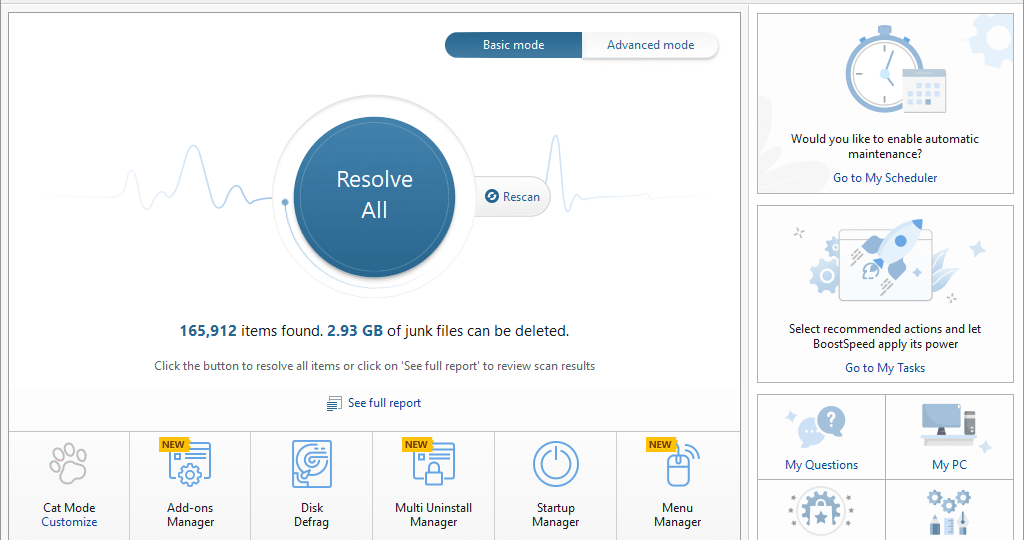Click the NEW badge on Multi Uninstall Manager
1024x540 pixels.
coord(416,445)
